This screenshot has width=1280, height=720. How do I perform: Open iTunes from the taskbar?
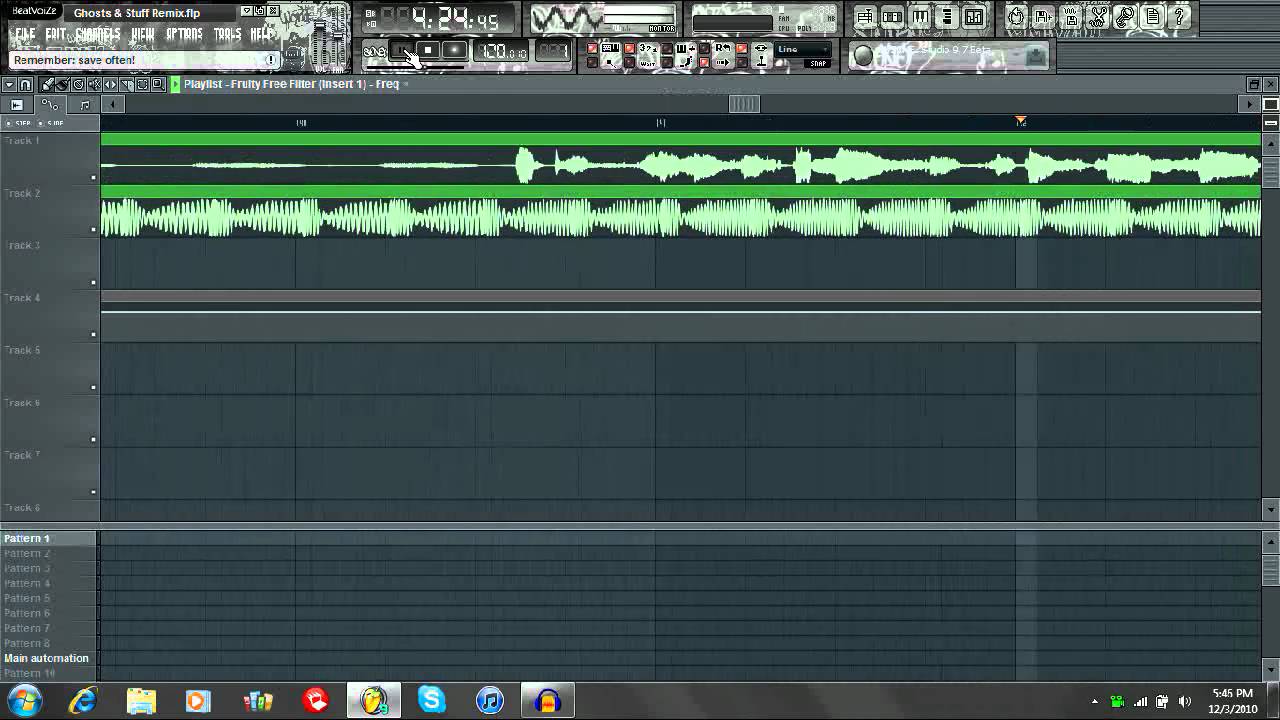click(490, 700)
